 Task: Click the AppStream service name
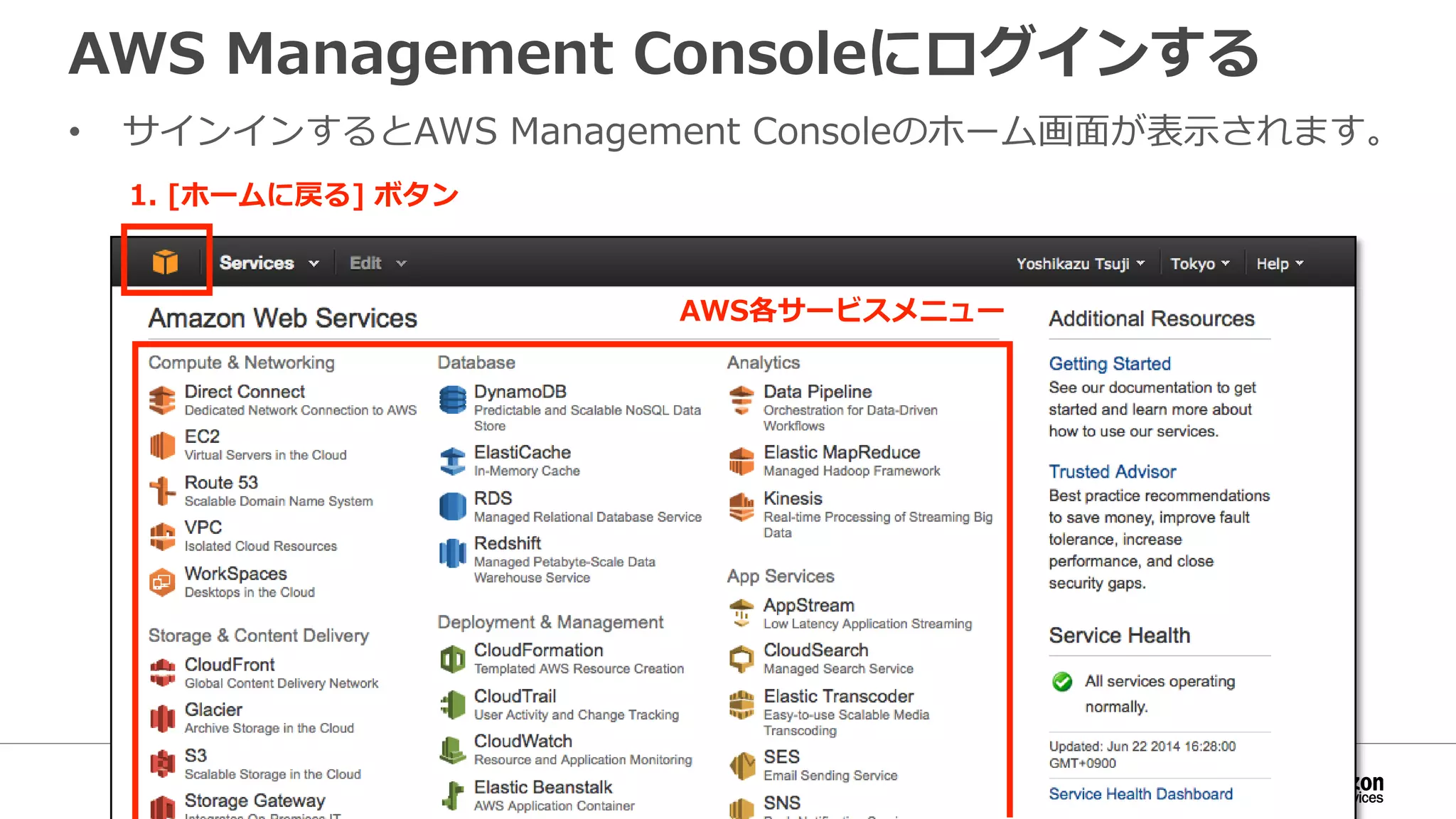point(808,604)
